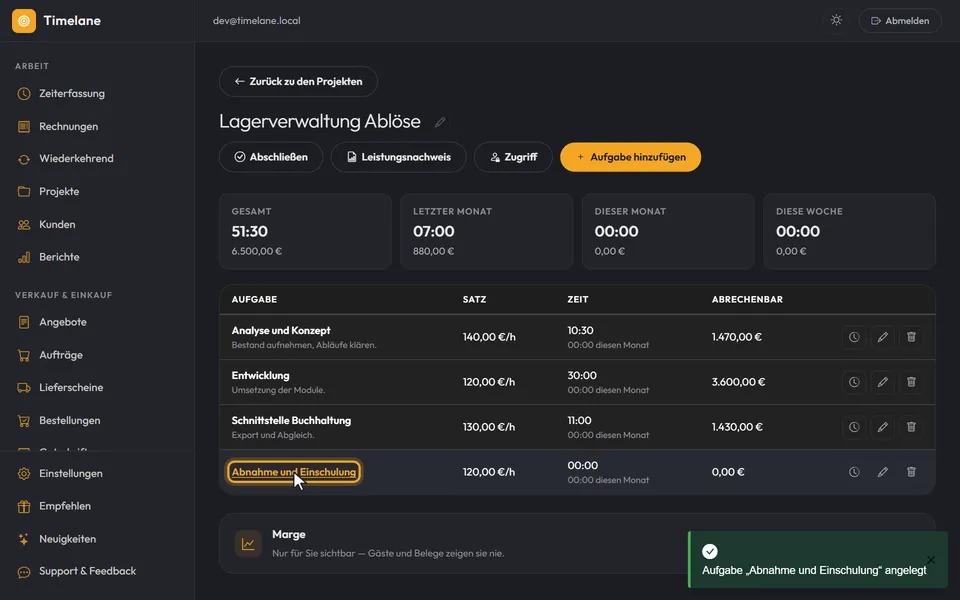The image size is (960, 600).
Task: Edit the Analyse und Konzept task
Action: (883, 337)
